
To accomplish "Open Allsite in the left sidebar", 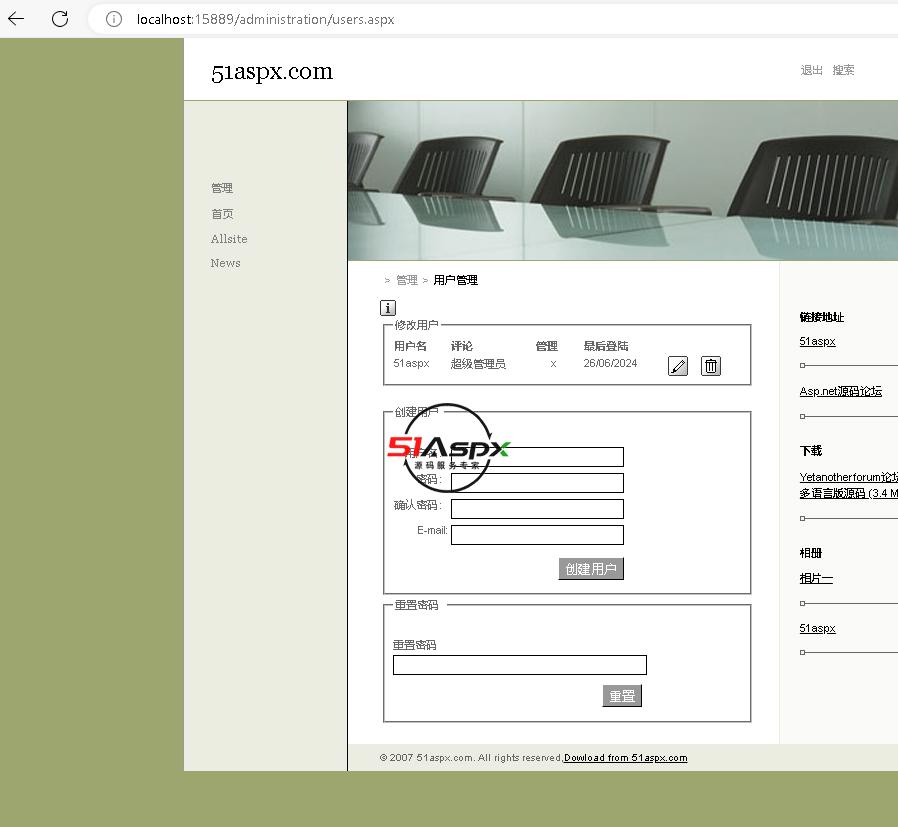I will [229, 239].
